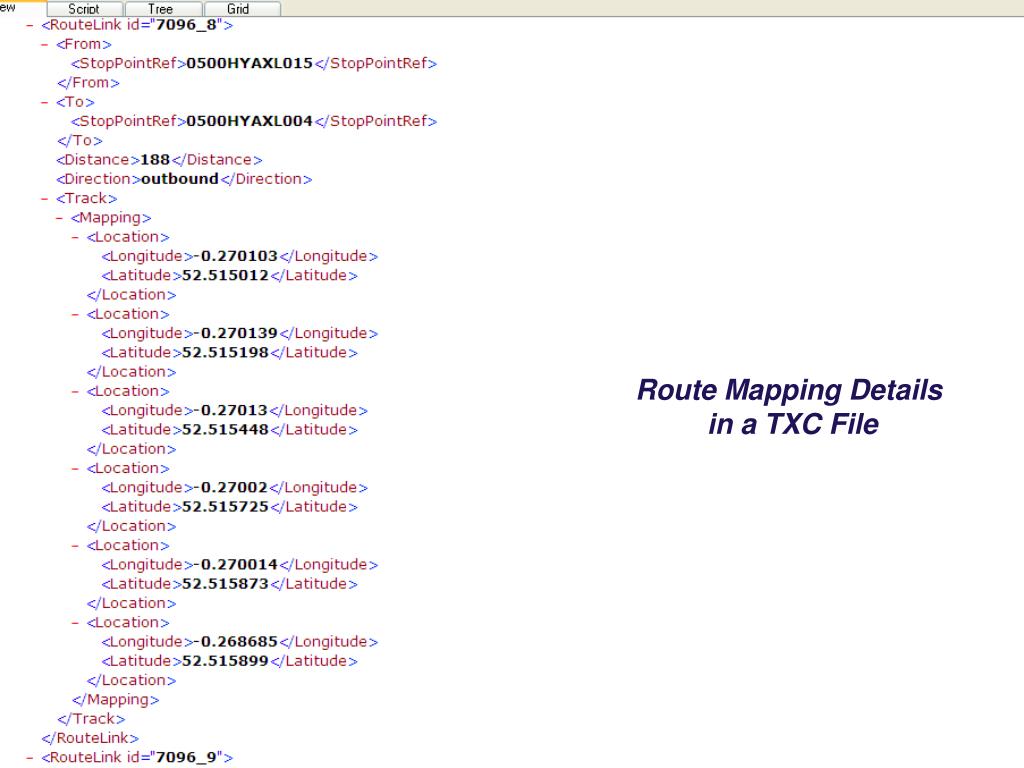The image size is (1024, 768).
Task: Select StopPointRef value 0500HYAXL015
Action: click(249, 63)
